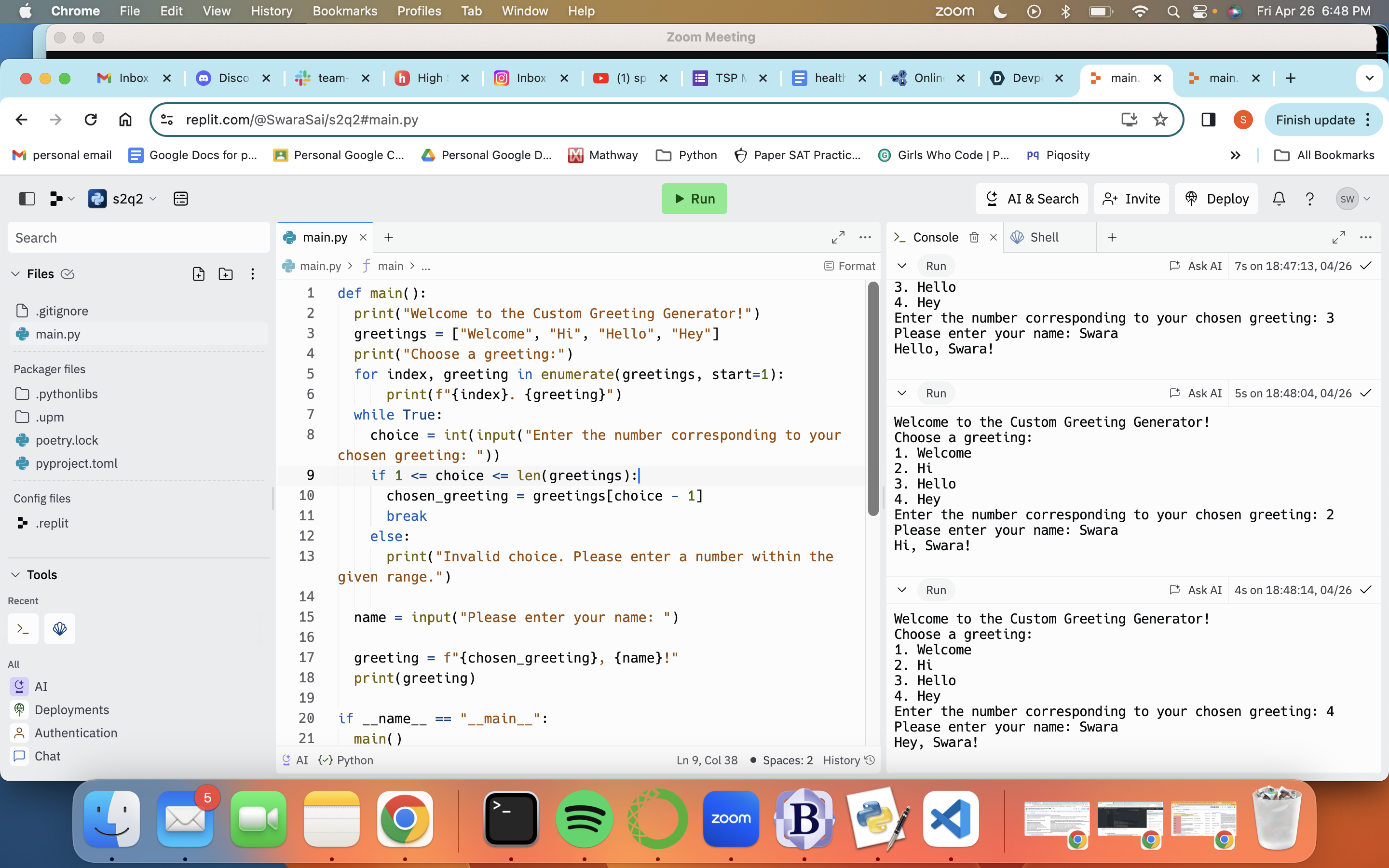Toggle Chrome side panel button

1208,120
